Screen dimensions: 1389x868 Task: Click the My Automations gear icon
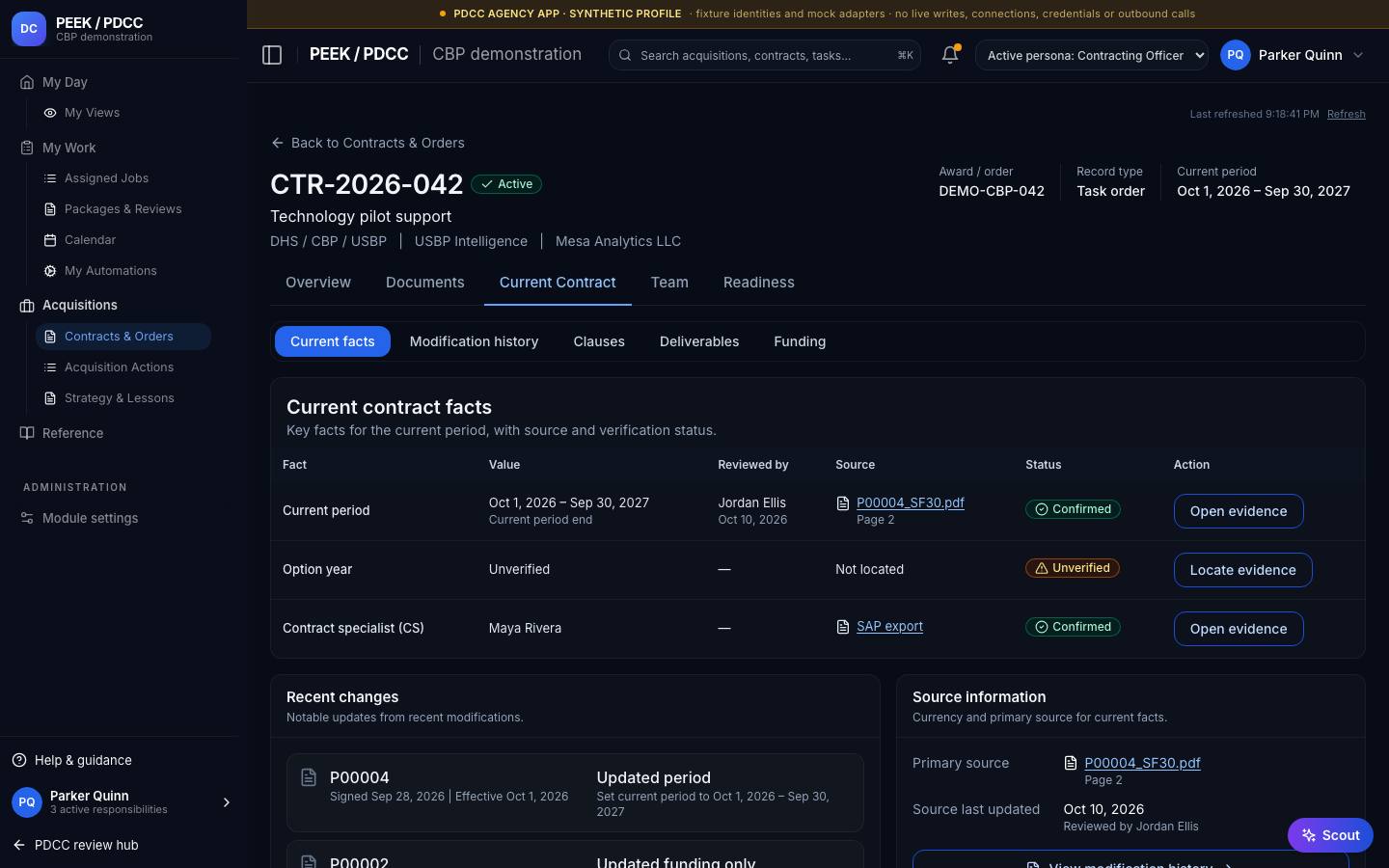50,271
